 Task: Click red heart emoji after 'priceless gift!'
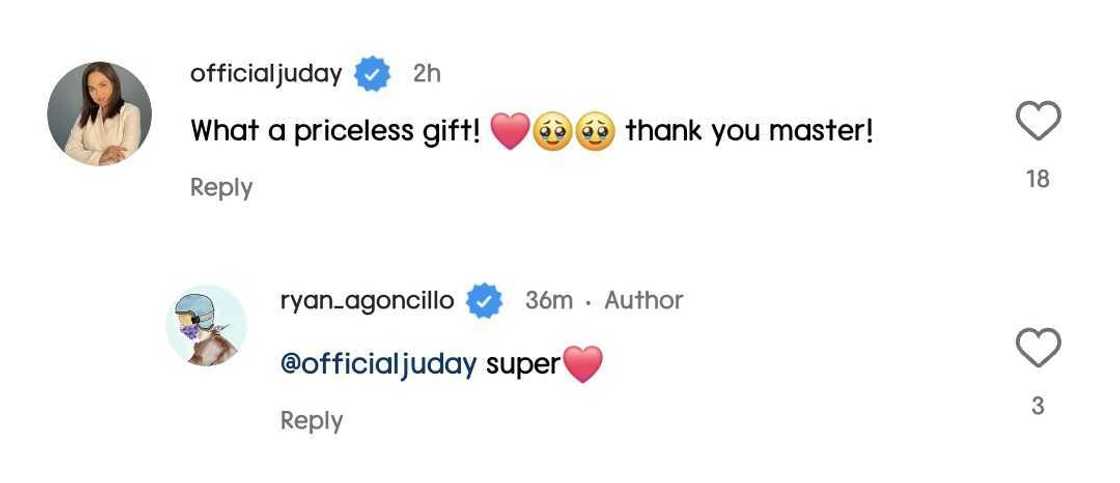510,133
